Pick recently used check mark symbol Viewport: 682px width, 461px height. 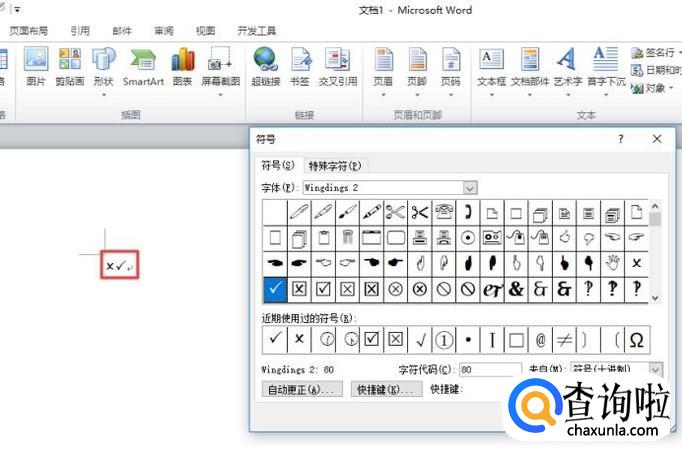click(x=275, y=339)
